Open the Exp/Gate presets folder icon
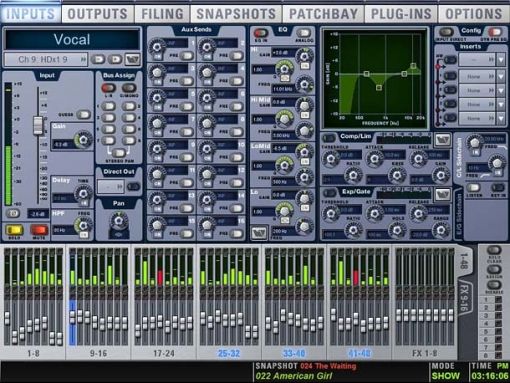 click(443, 195)
